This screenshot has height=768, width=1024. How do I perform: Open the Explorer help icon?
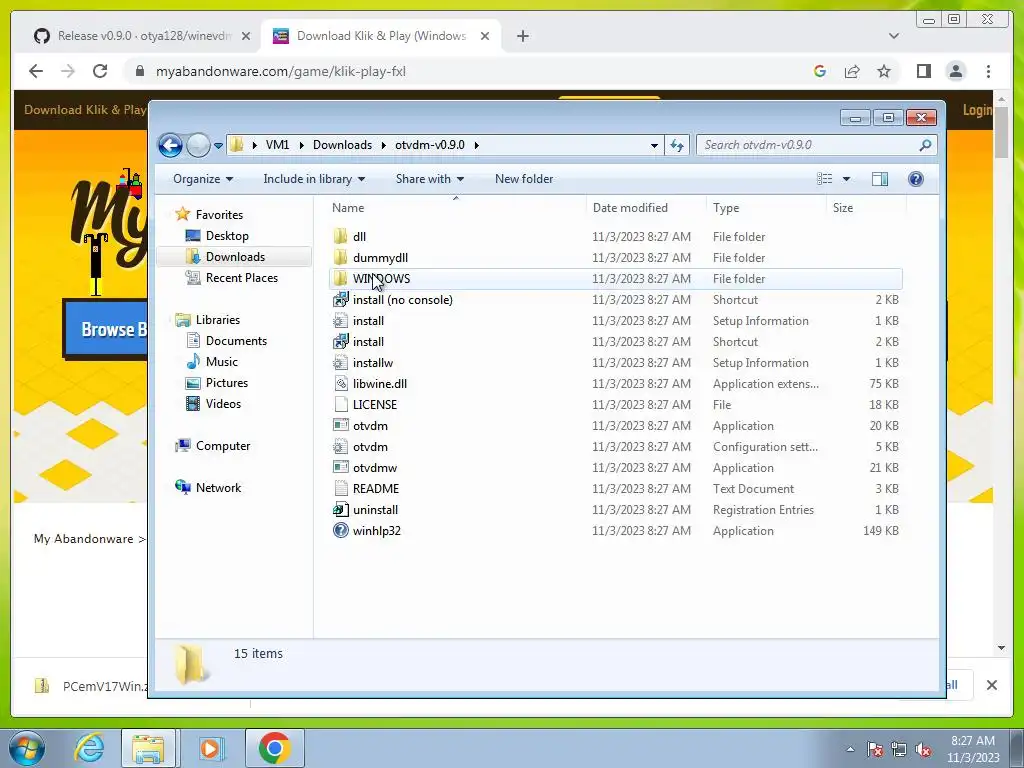point(916,179)
